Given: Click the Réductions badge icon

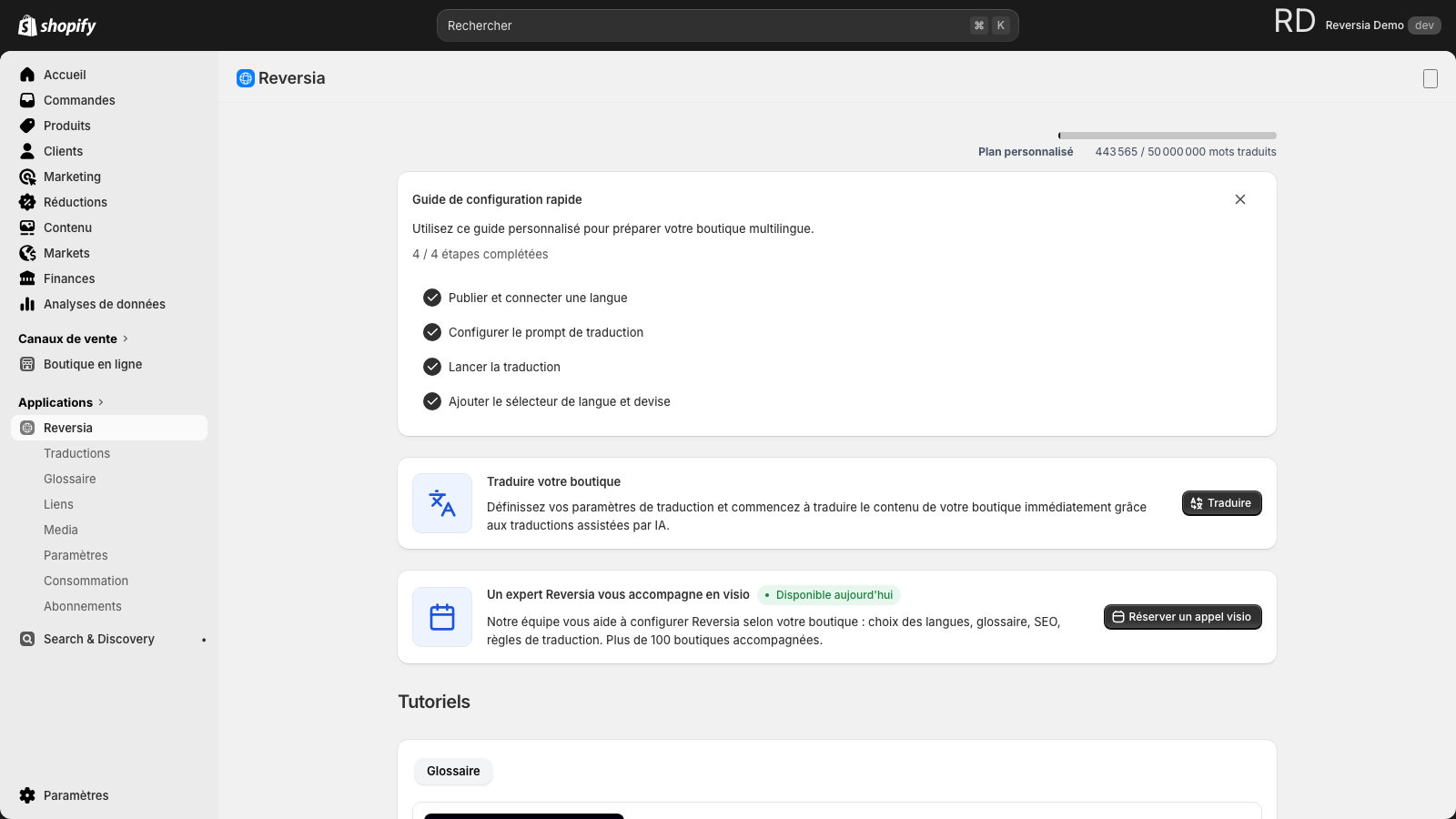Looking at the screenshot, I should [x=27, y=202].
